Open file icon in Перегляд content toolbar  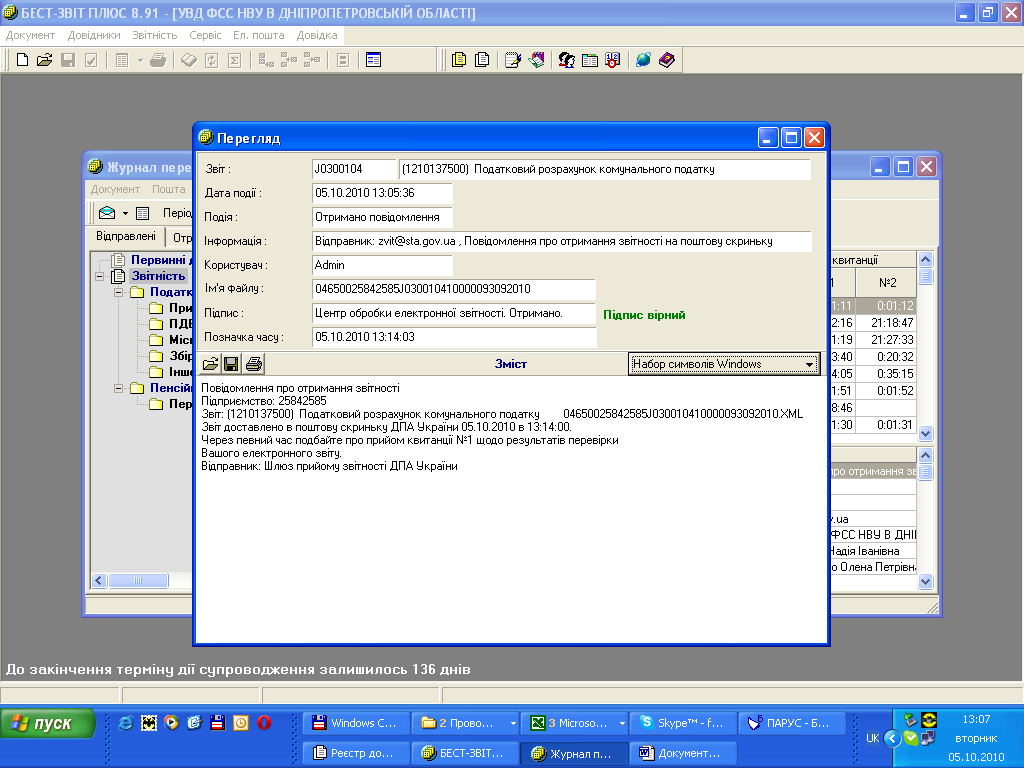[x=210, y=364]
